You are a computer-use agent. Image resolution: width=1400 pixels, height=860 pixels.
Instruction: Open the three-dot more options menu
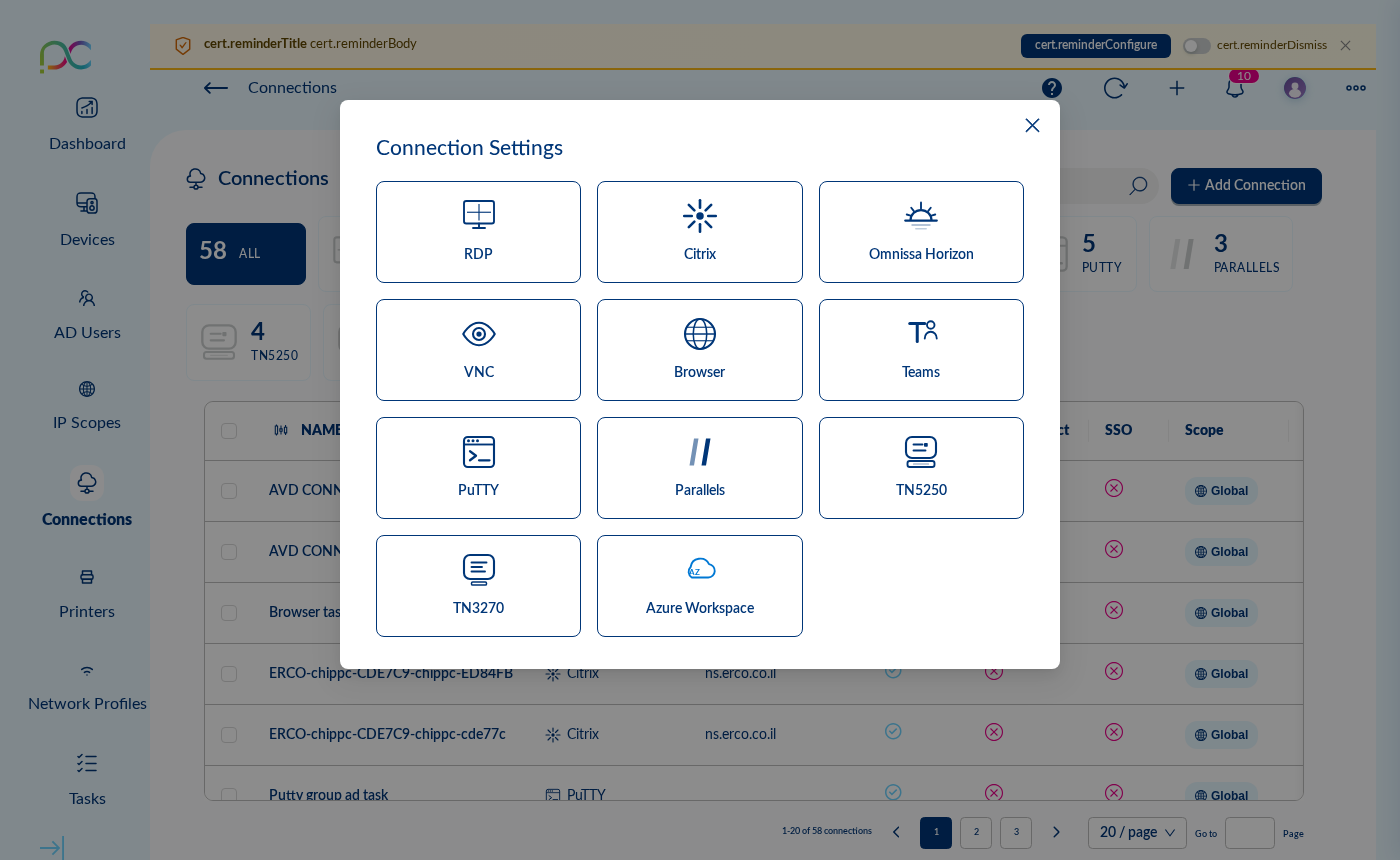pyautogui.click(x=1355, y=88)
